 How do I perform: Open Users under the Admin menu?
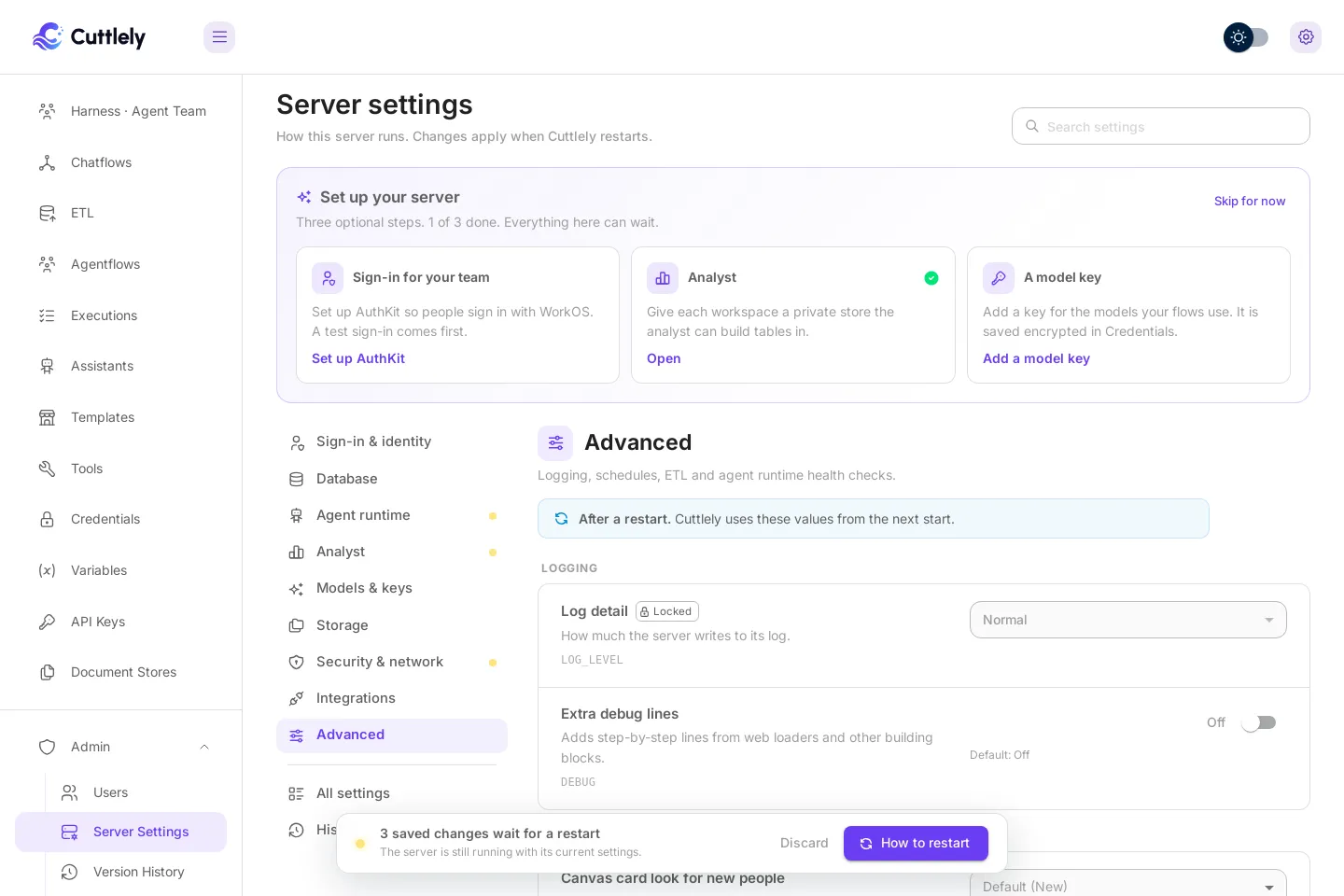point(135,792)
